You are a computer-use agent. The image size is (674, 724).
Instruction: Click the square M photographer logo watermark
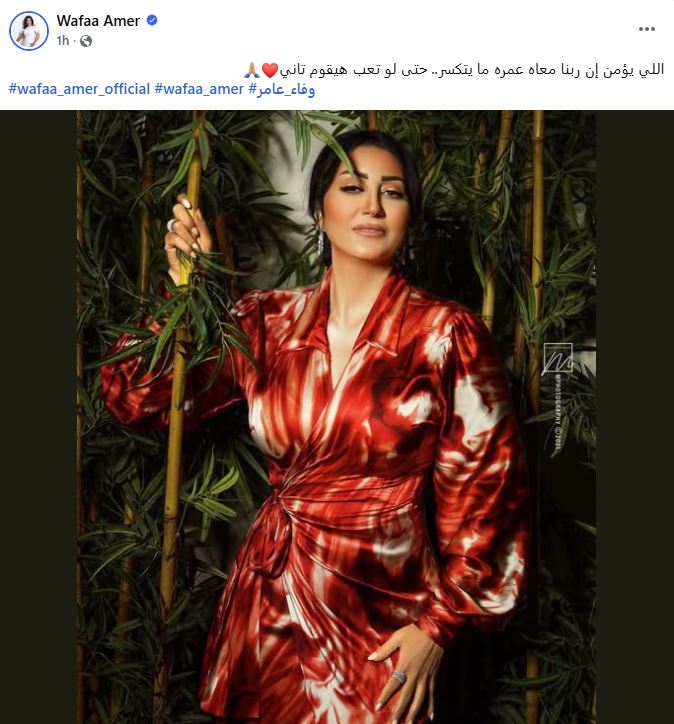(x=558, y=358)
